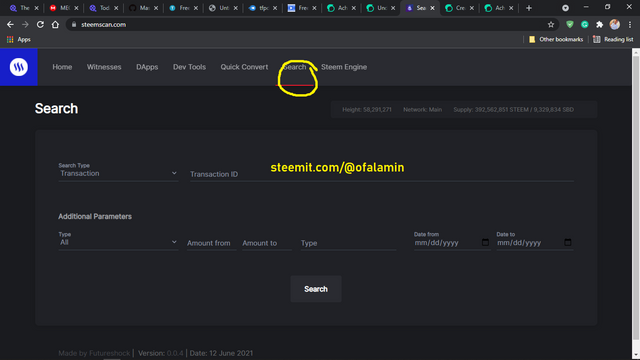The width and height of the screenshot is (640, 360).
Task: Click the Type text input field
Action: point(348,243)
